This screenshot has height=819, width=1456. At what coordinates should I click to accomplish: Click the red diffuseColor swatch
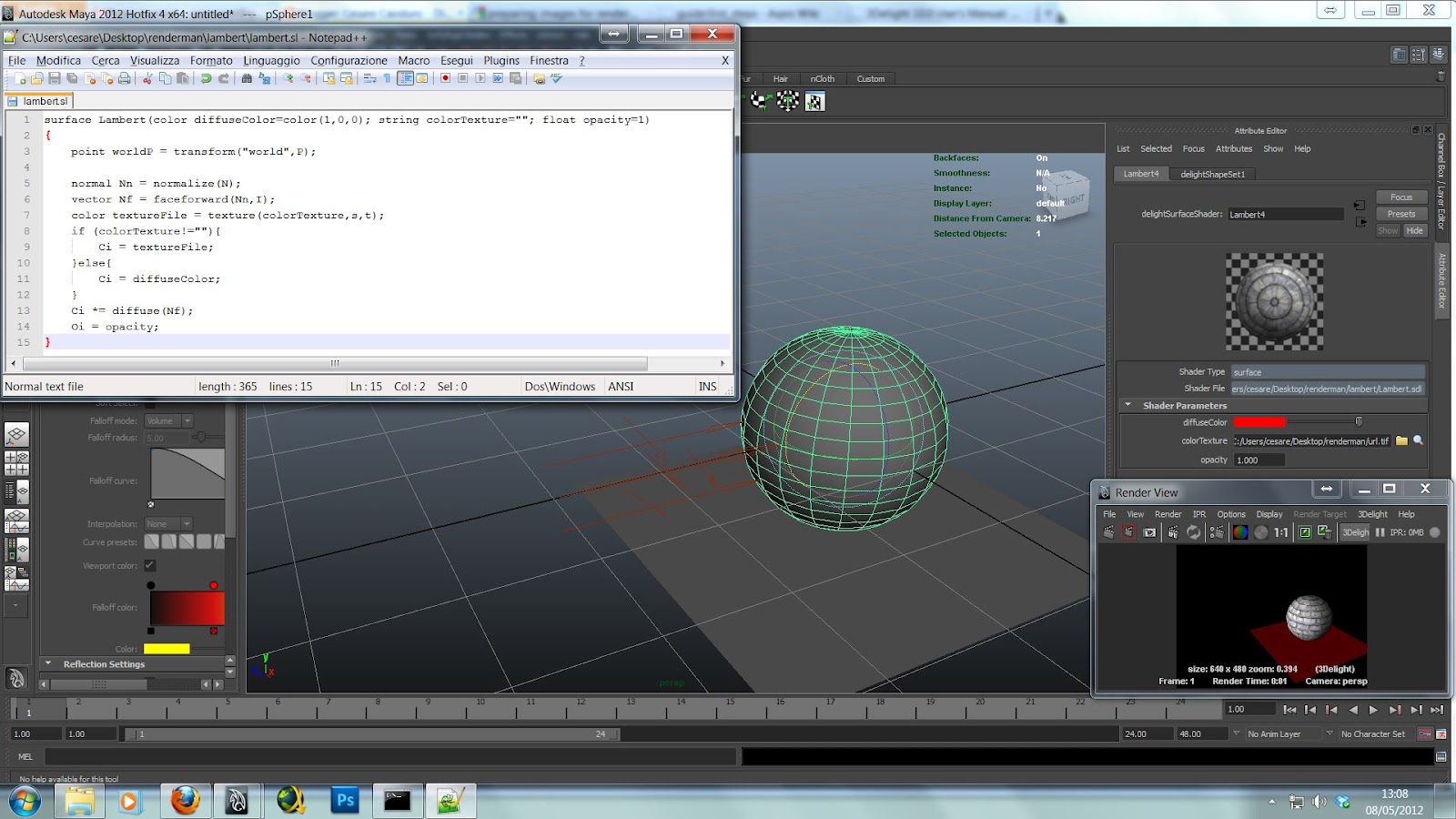point(1259,421)
